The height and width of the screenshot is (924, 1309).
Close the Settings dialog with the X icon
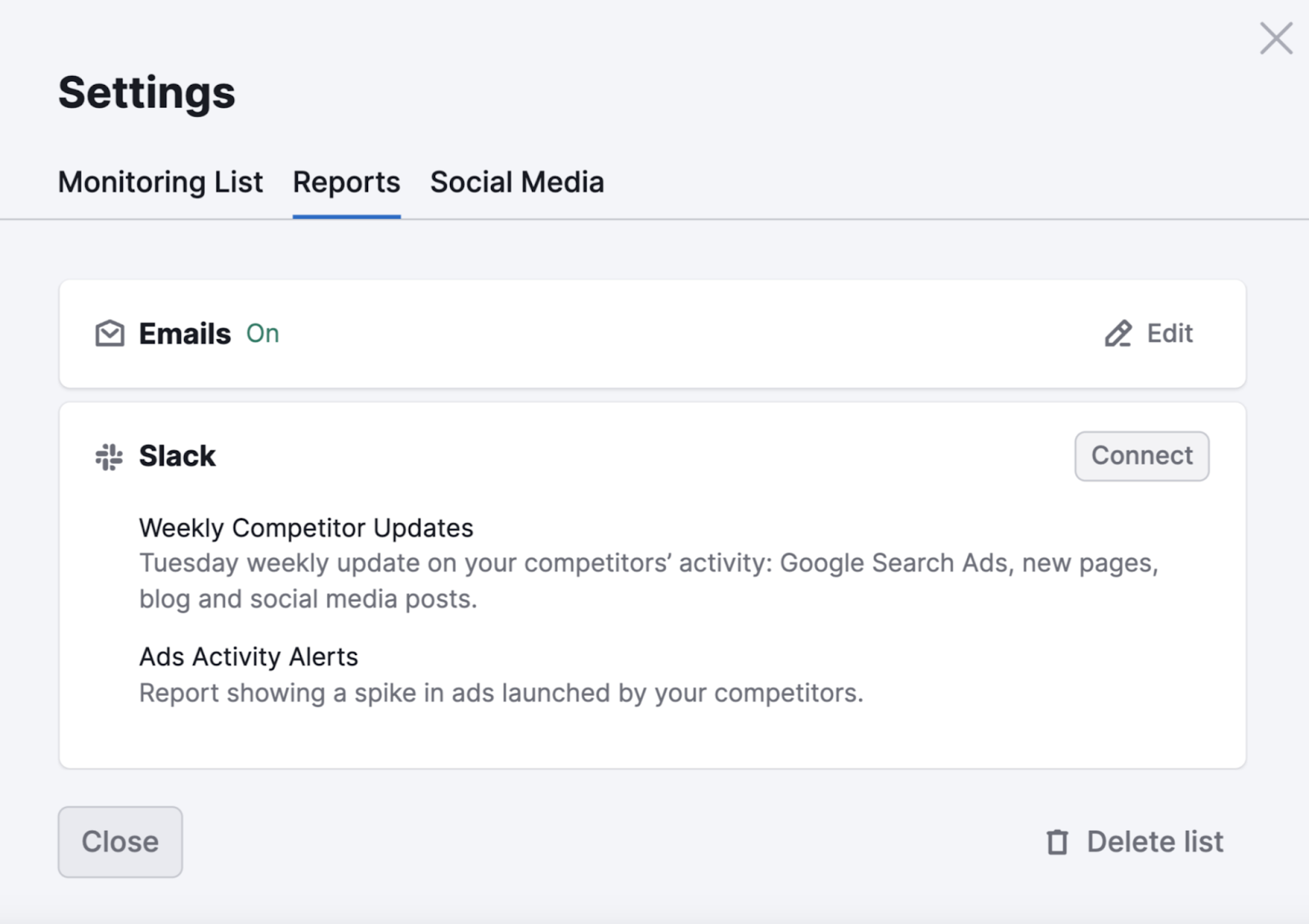tap(1276, 38)
